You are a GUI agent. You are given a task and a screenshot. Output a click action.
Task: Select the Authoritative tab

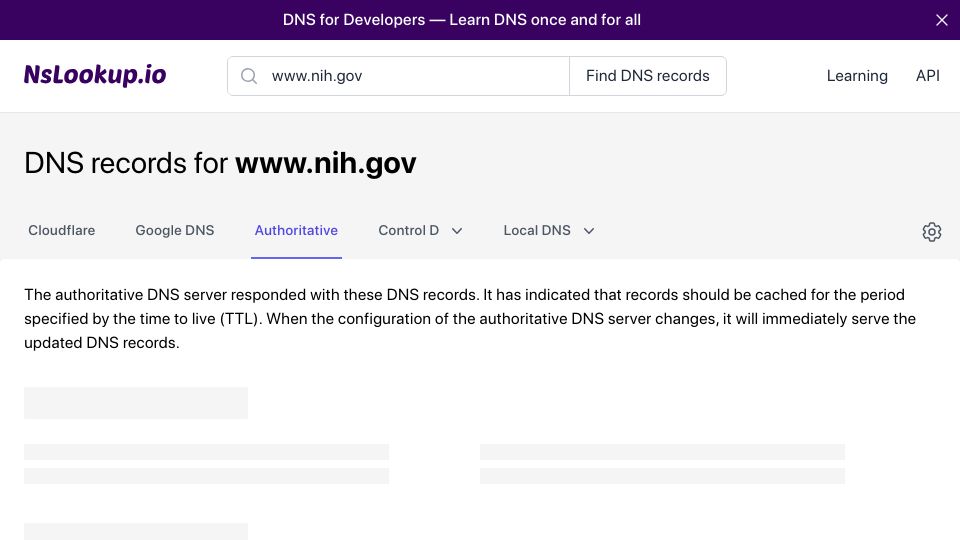[x=296, y=230]
